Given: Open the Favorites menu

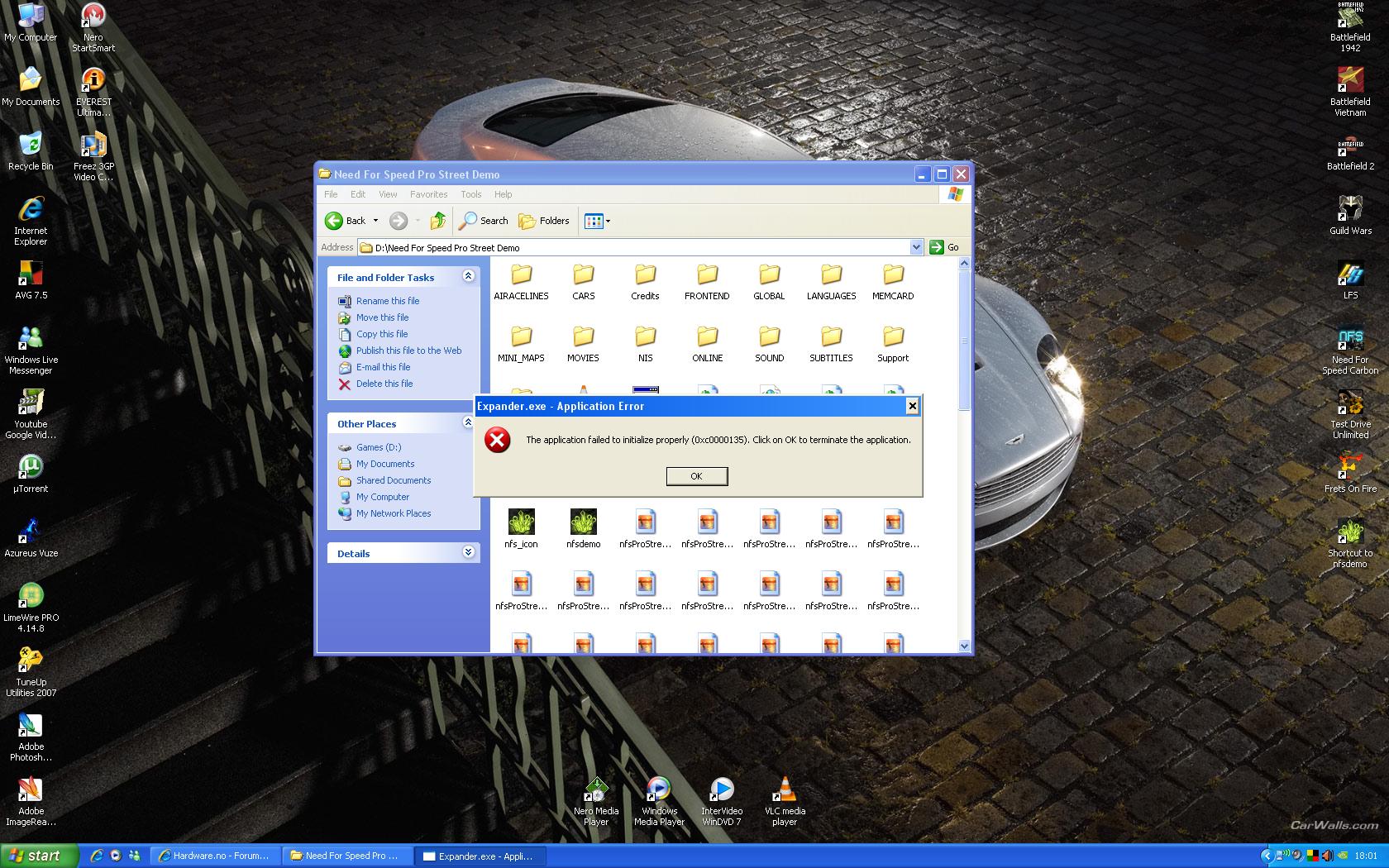Looking at the screenshot, I should coord(428,194).
